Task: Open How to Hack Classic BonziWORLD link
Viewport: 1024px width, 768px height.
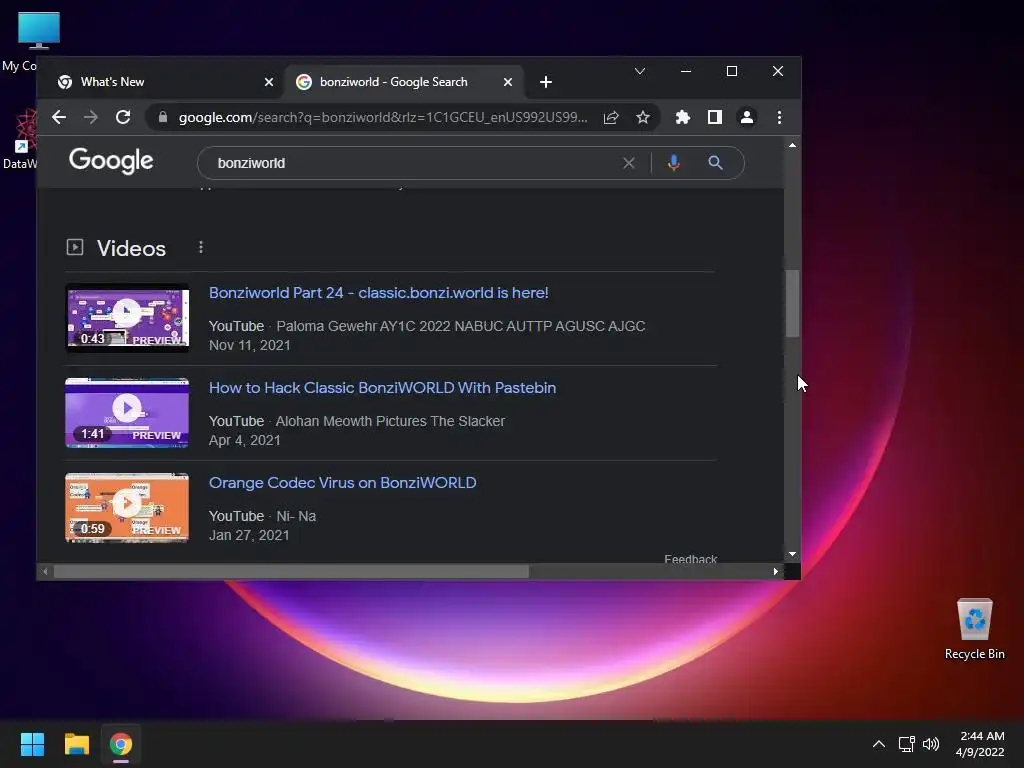Action: coord(382,387)
